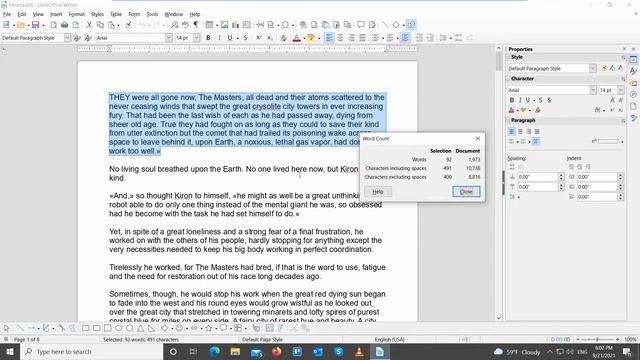Expand the sidebar Arial font dropdown

pyautogui.click(x=593, y=90)
